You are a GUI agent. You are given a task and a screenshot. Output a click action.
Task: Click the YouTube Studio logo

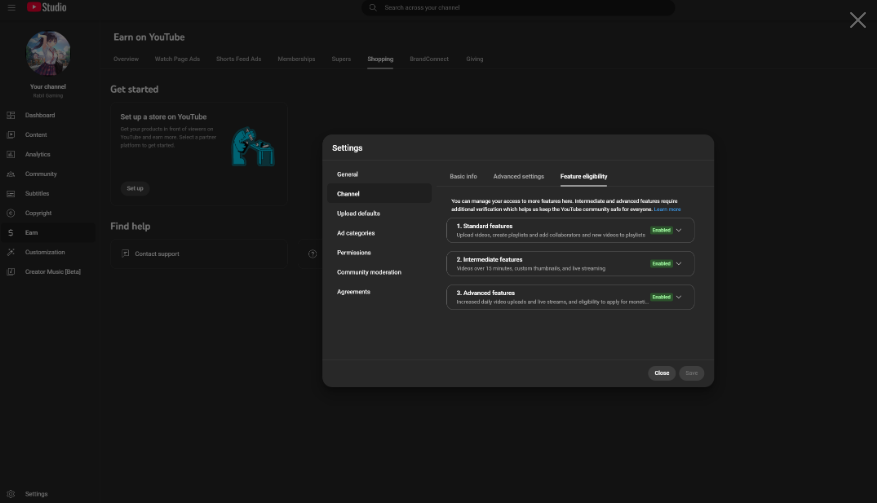pyautogui.click(x=46, y=7)
